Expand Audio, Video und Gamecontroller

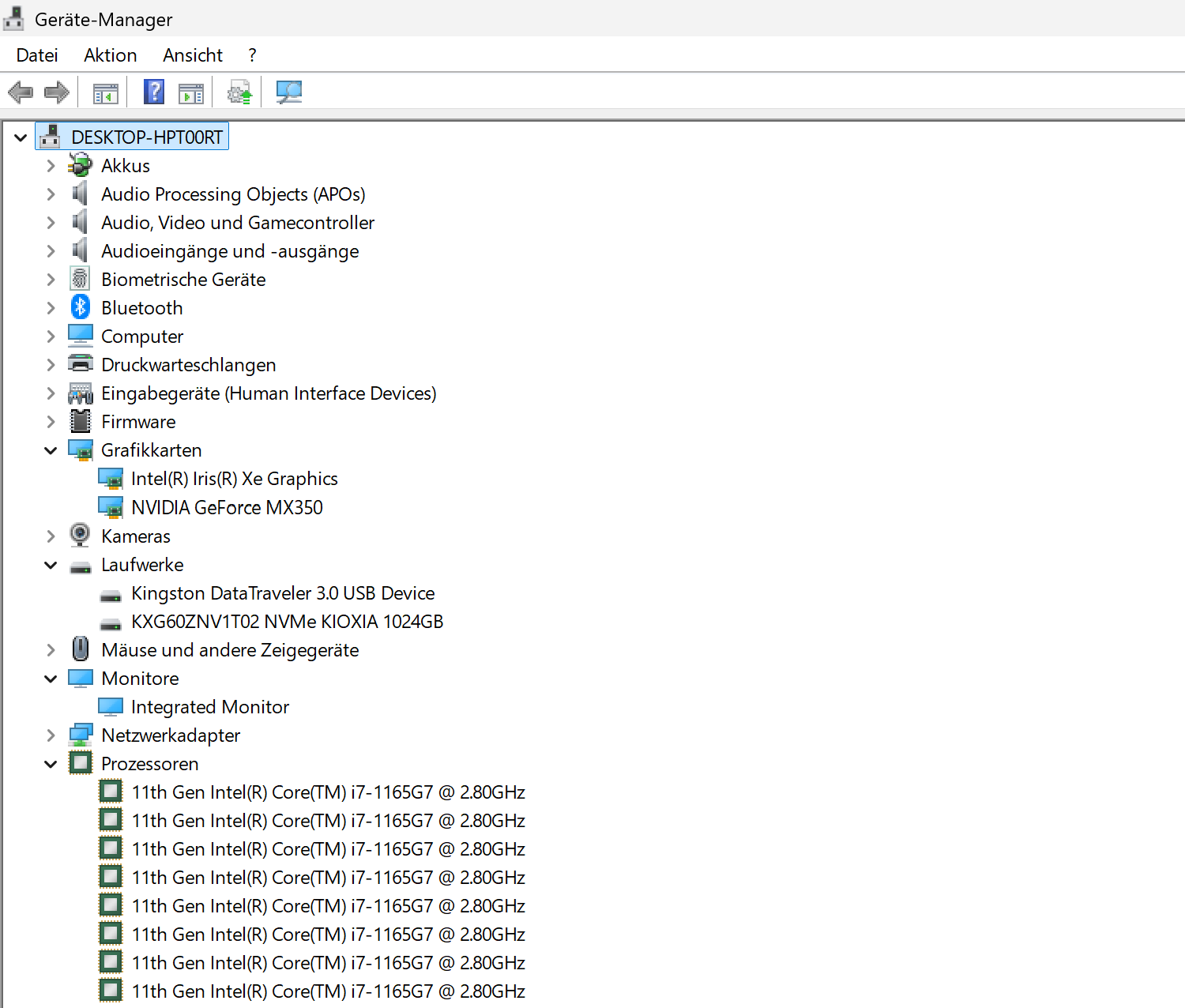(x=51, y=223)
